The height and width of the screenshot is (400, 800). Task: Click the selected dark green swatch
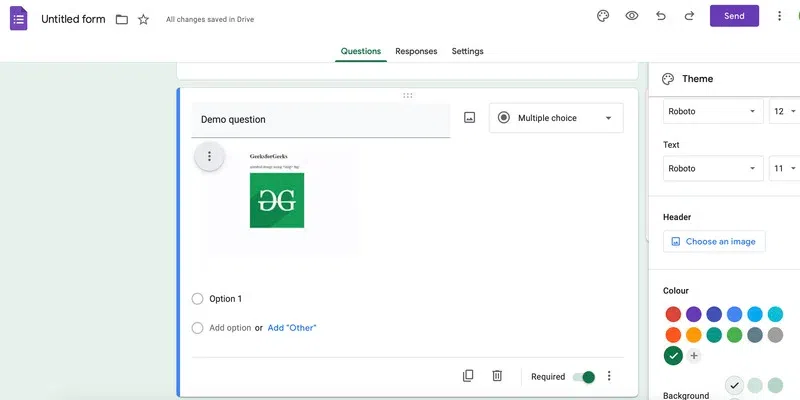673,356
